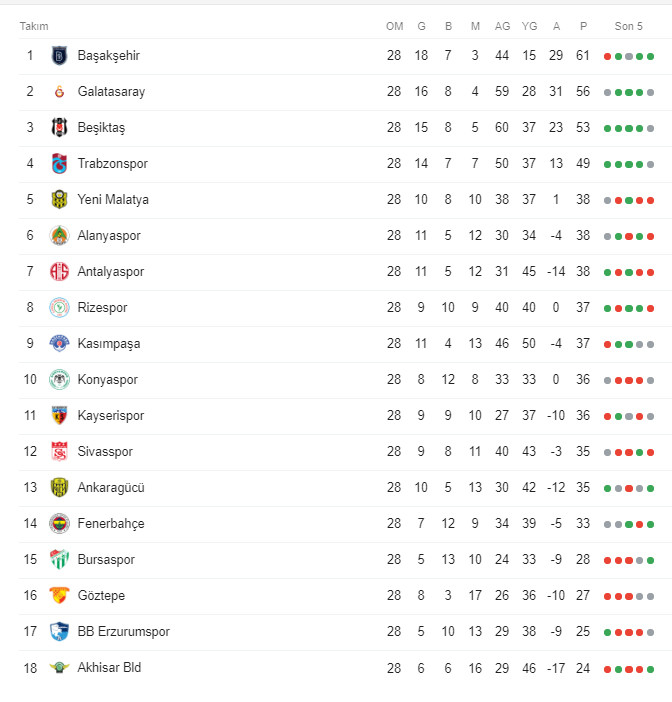Click the Galatasaray club crest
672x702 pixels.
pos(59,92)
